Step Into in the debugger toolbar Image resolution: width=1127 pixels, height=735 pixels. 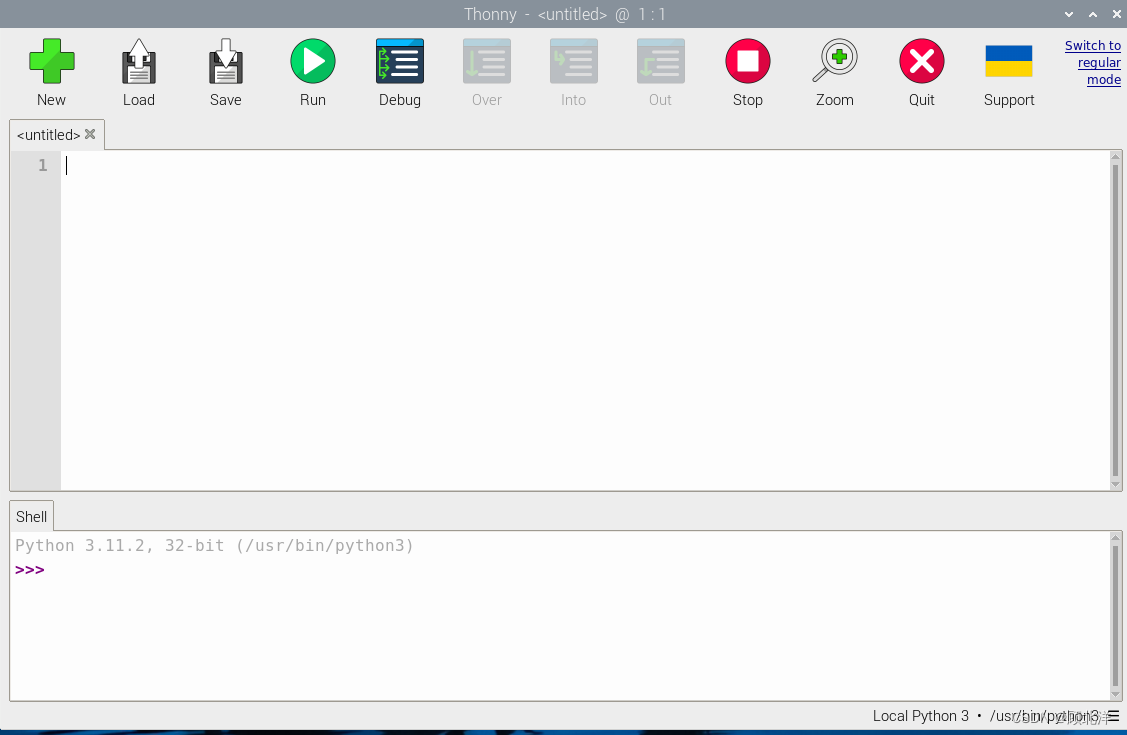point(574,62)
